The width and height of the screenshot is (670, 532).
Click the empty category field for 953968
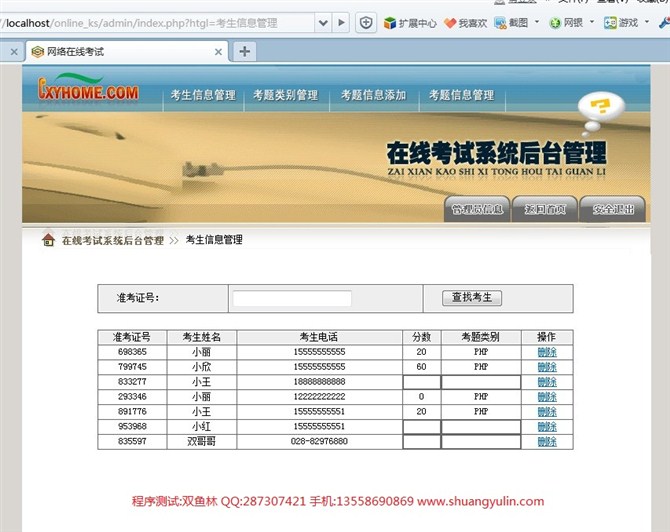coord(481,427)
